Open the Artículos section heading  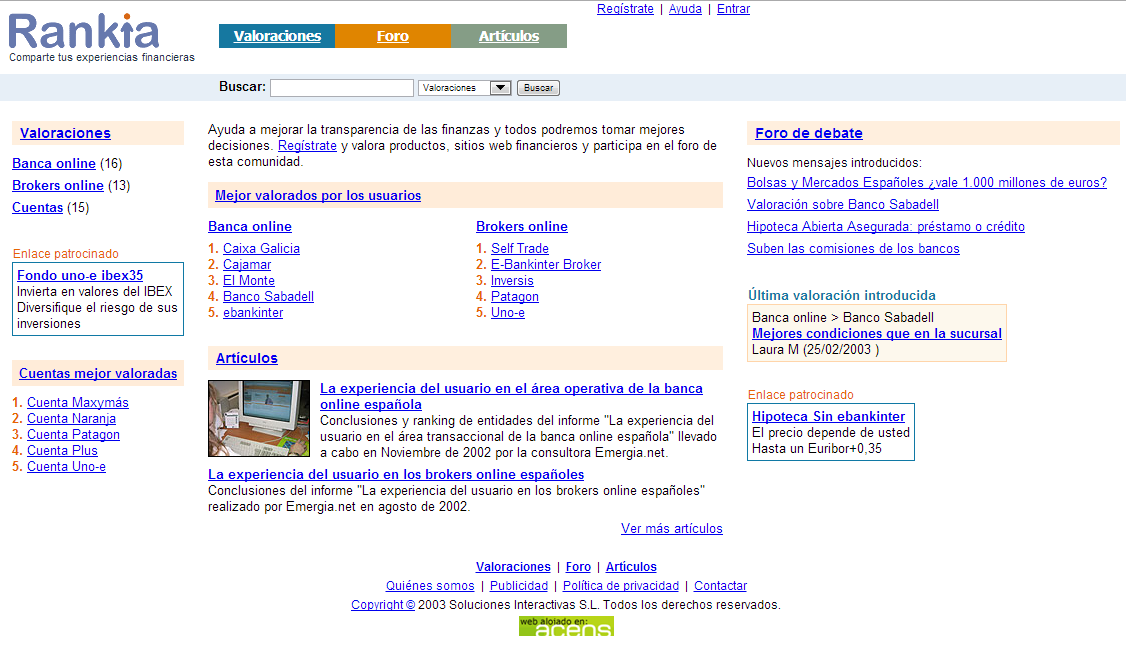tap(247, 358)
